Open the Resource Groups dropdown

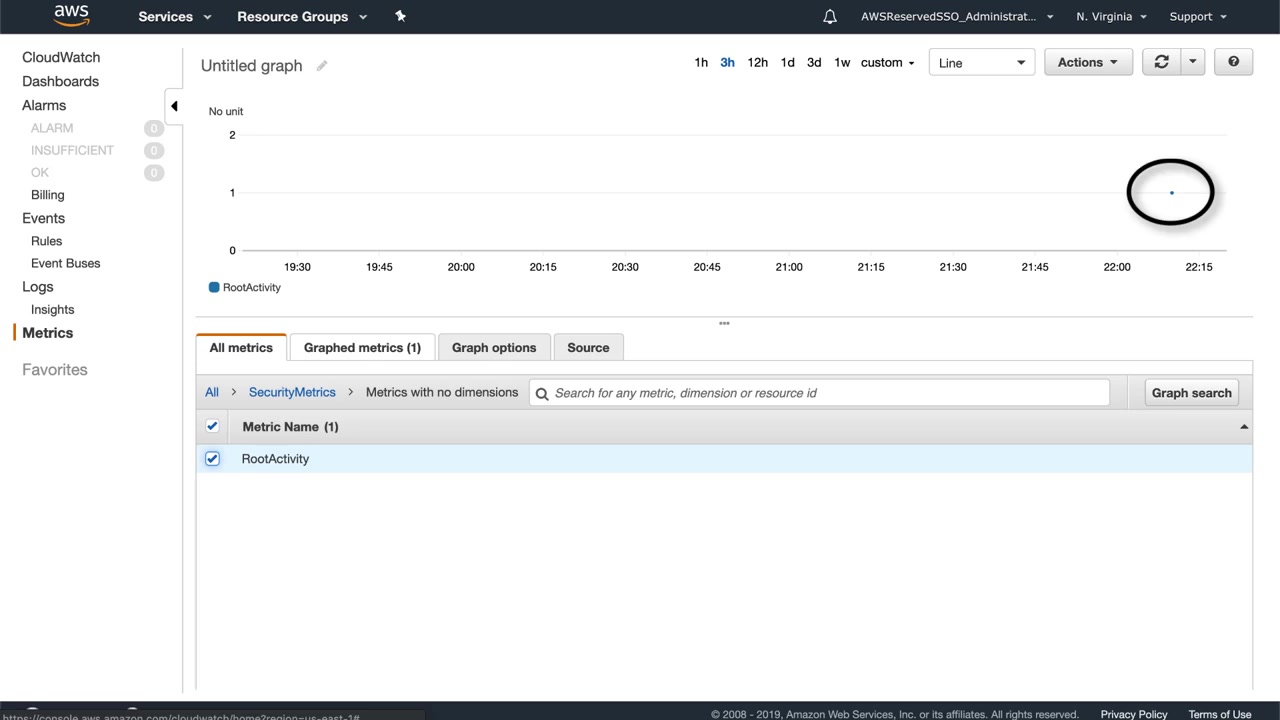coord(302,16)
